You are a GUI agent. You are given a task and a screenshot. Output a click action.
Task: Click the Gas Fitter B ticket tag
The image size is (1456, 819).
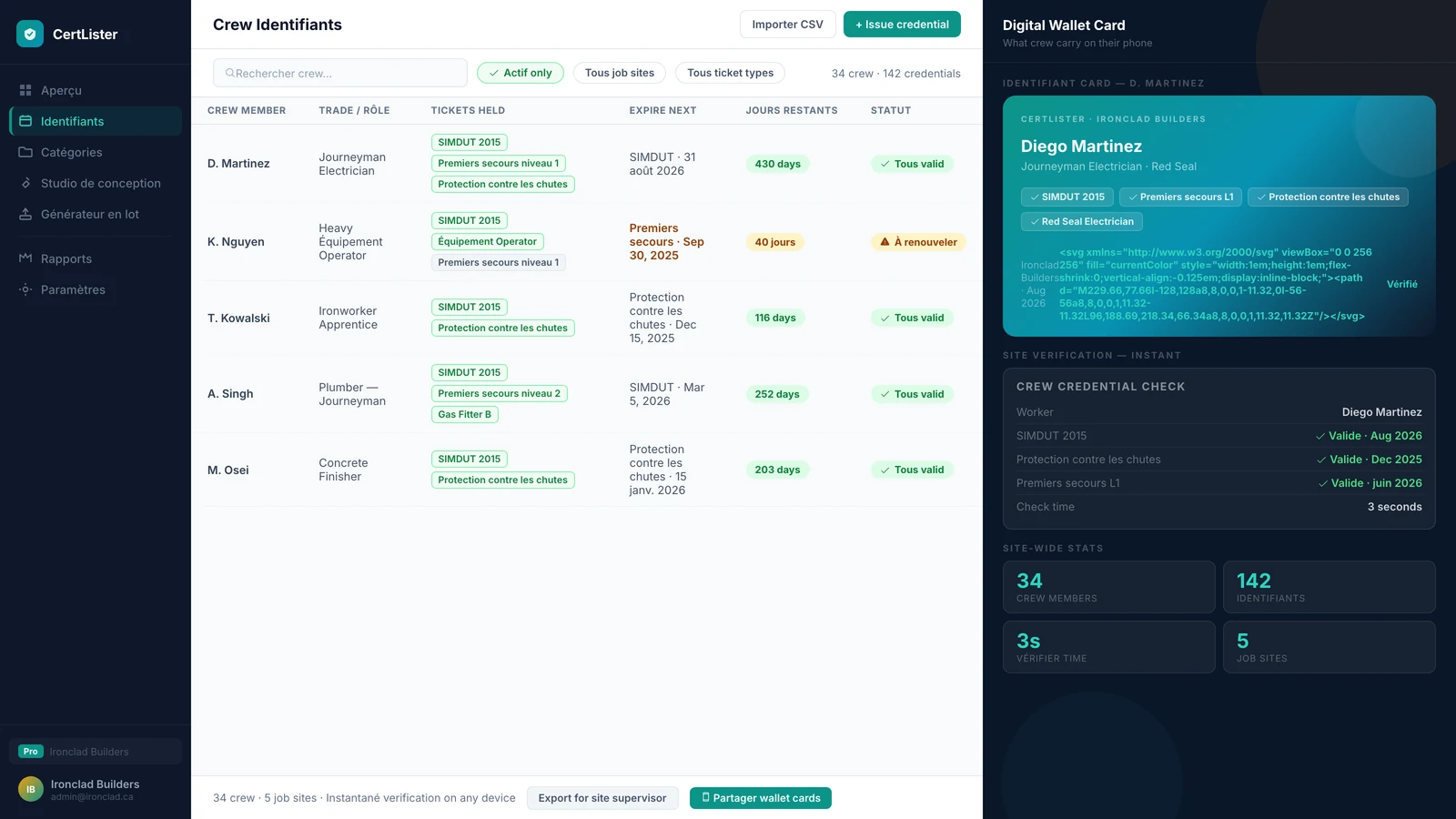point(465,414)
